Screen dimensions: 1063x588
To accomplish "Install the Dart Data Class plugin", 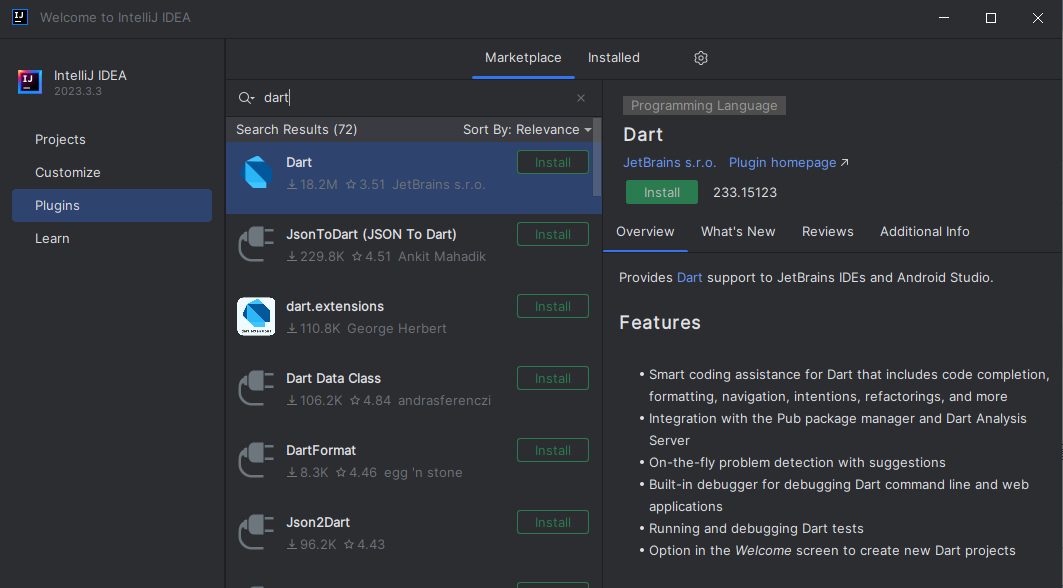I will click(553, 378).
